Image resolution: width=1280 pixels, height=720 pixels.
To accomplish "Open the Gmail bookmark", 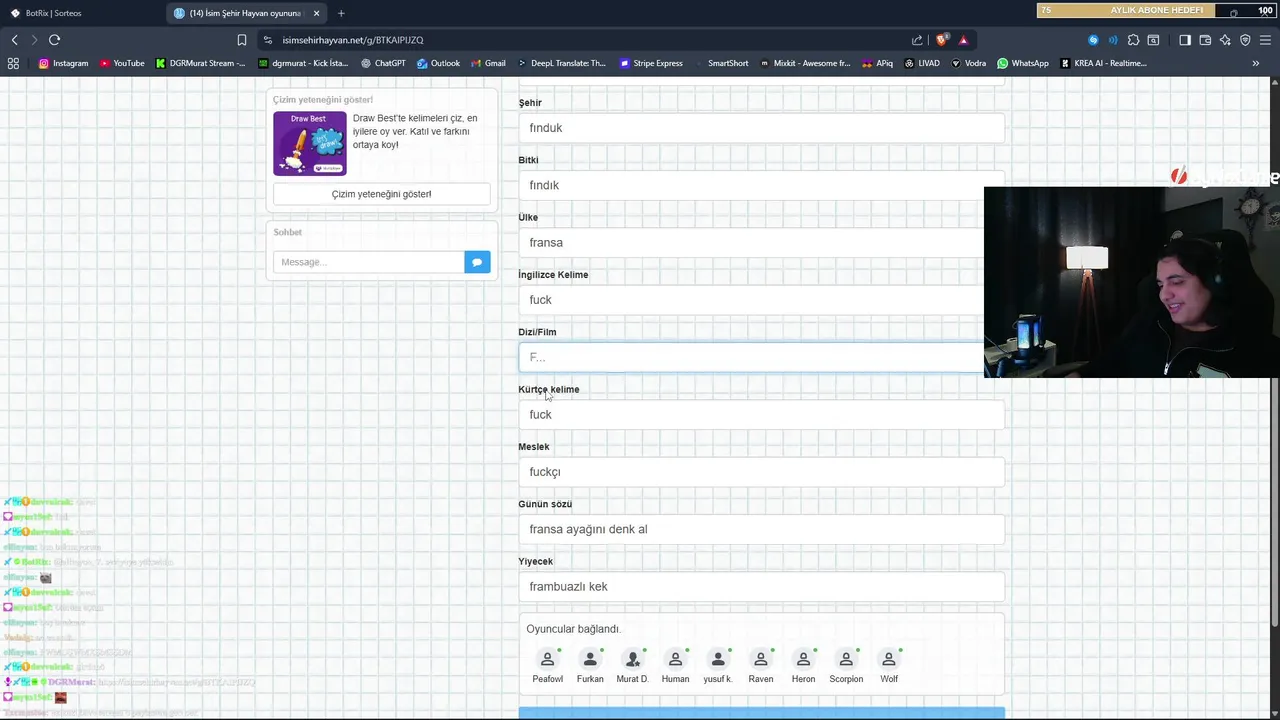I will click(488, 63).
